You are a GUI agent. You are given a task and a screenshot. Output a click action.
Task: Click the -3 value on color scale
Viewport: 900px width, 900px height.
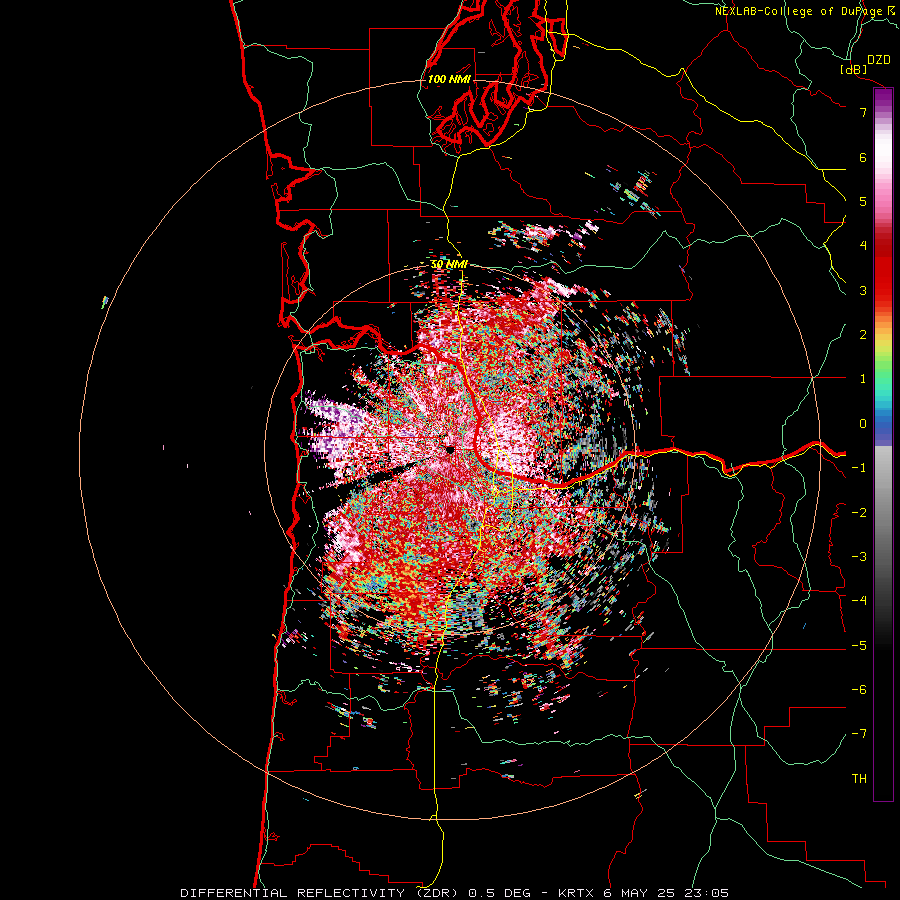coord(859,557)
